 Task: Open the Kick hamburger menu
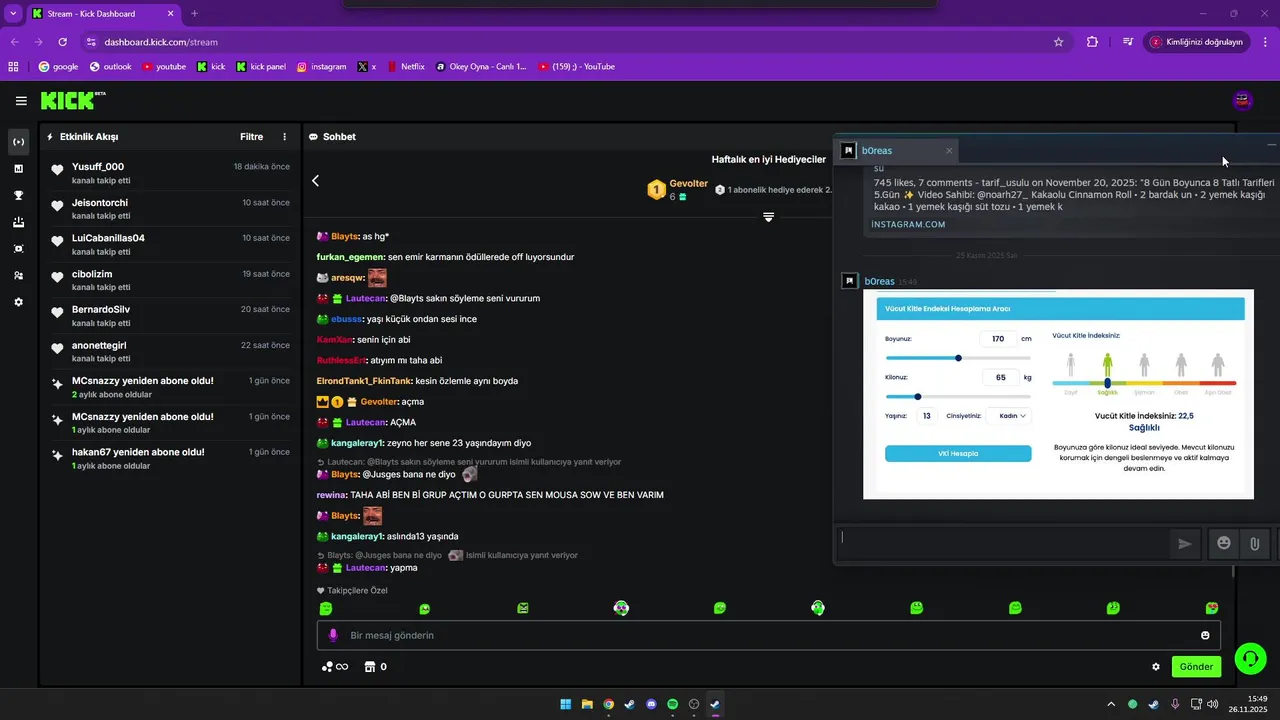pos(21,101)
